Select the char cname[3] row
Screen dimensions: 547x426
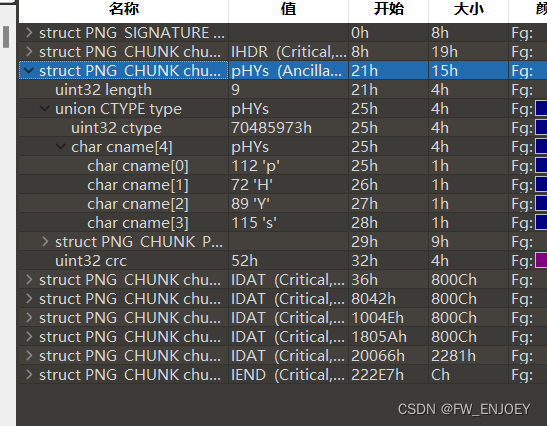(283, 223)
